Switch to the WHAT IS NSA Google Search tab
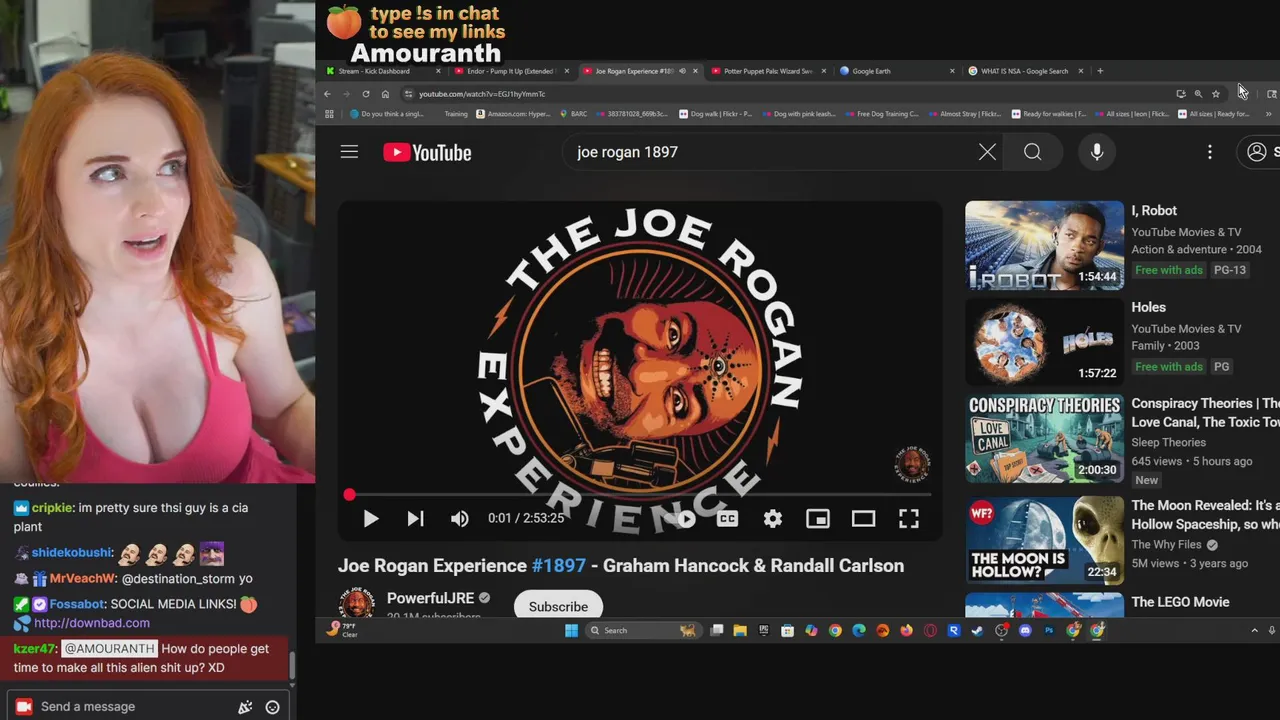The image size is (1280, 720). [x=1025, y=71]
